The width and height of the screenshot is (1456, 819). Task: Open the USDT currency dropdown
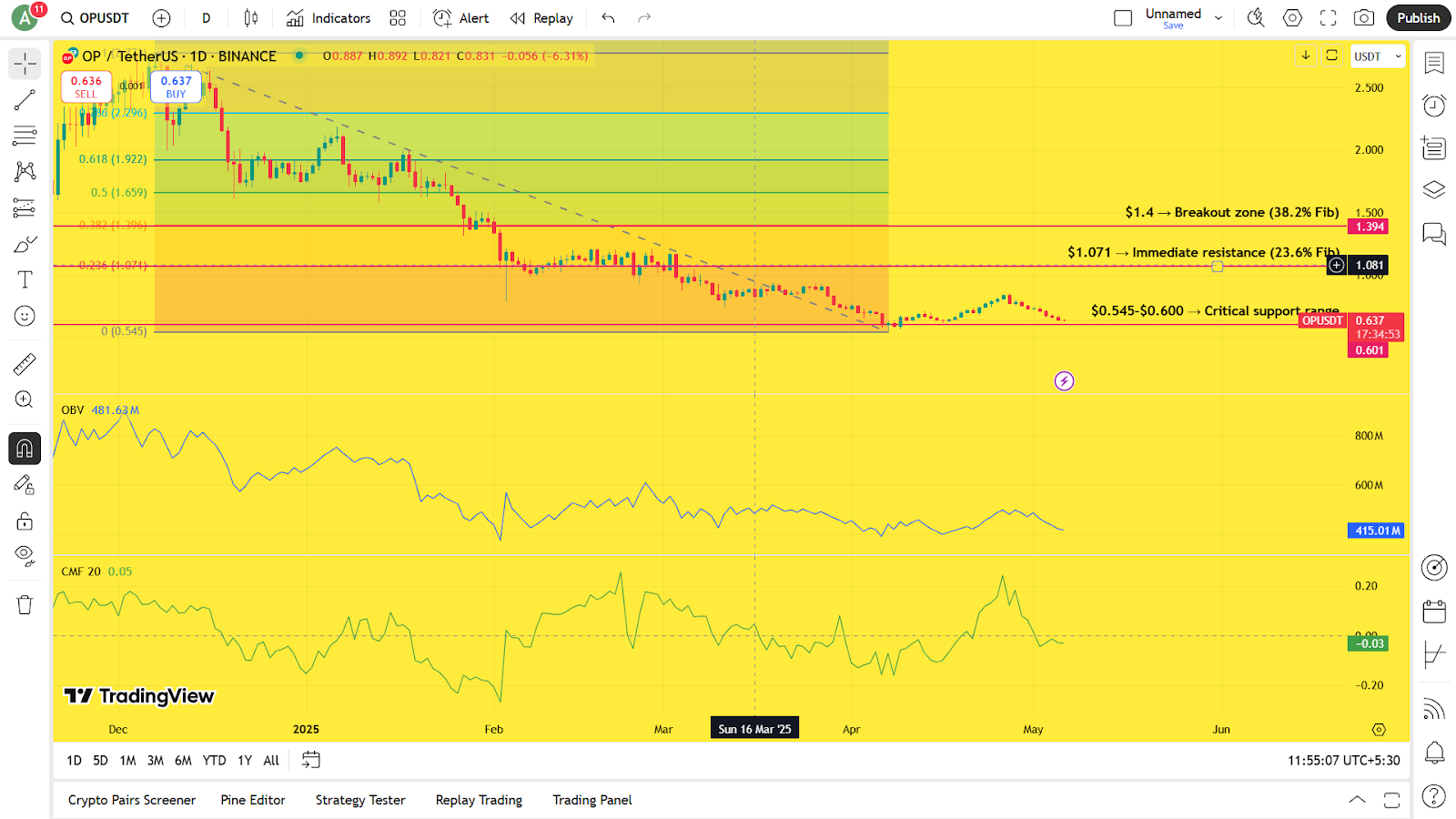[1377, 56]
